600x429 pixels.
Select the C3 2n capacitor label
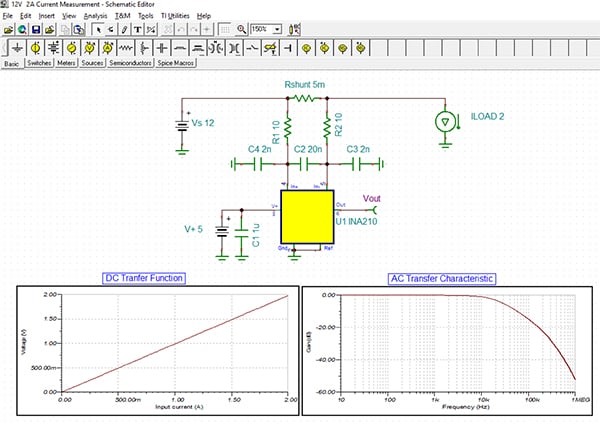pyautogui.click(x=358, y=149)
